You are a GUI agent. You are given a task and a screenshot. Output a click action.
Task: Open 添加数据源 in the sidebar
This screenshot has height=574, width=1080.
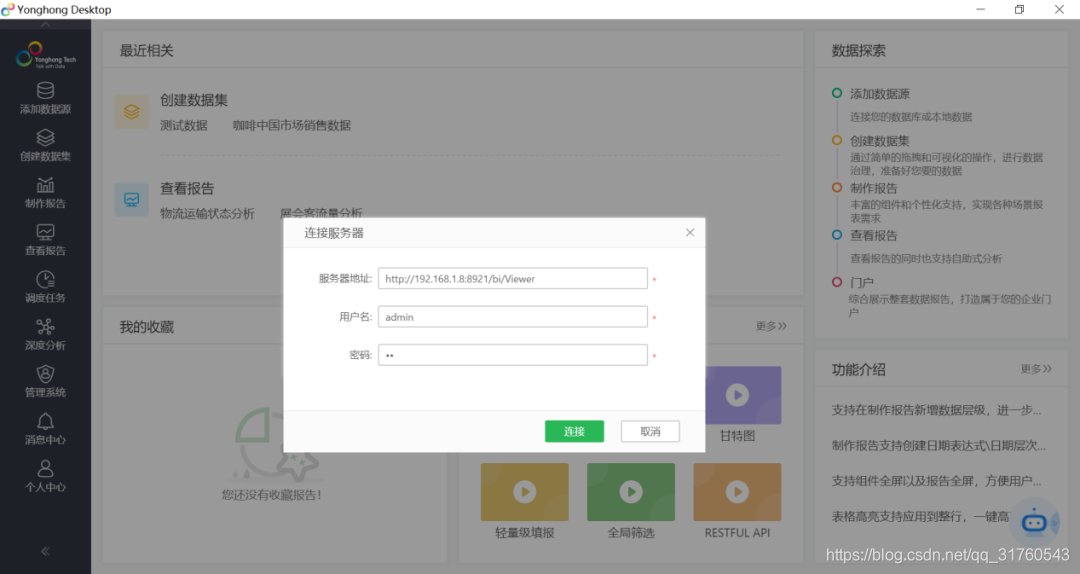45,98
